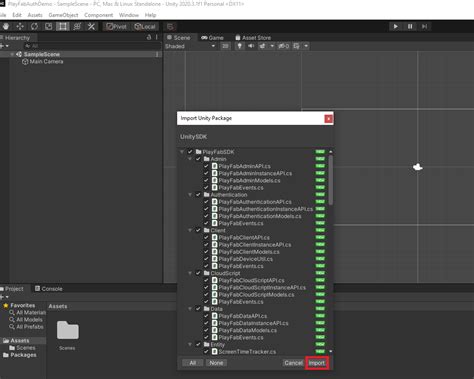Screen dimensions: 474x379
Task: Open the Assets menu
Action: tap(35, 15)
